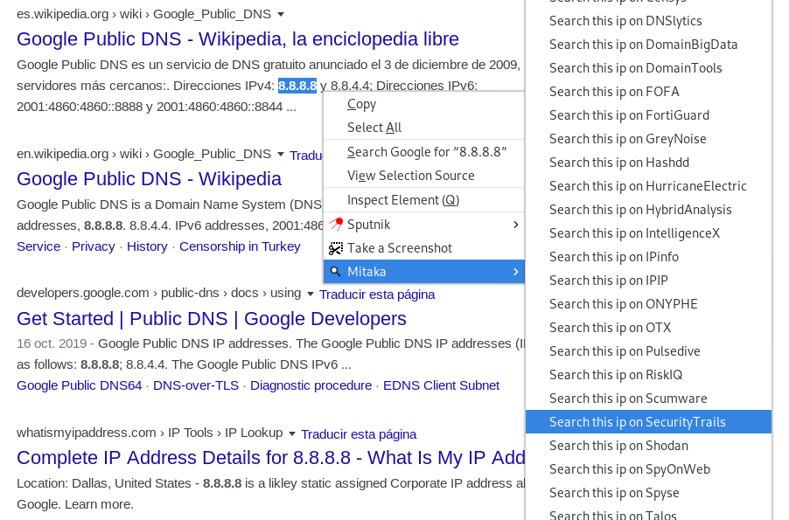Click the "16 oct. 2019" date text
The image size is (789, 520).
coord(52,344)
